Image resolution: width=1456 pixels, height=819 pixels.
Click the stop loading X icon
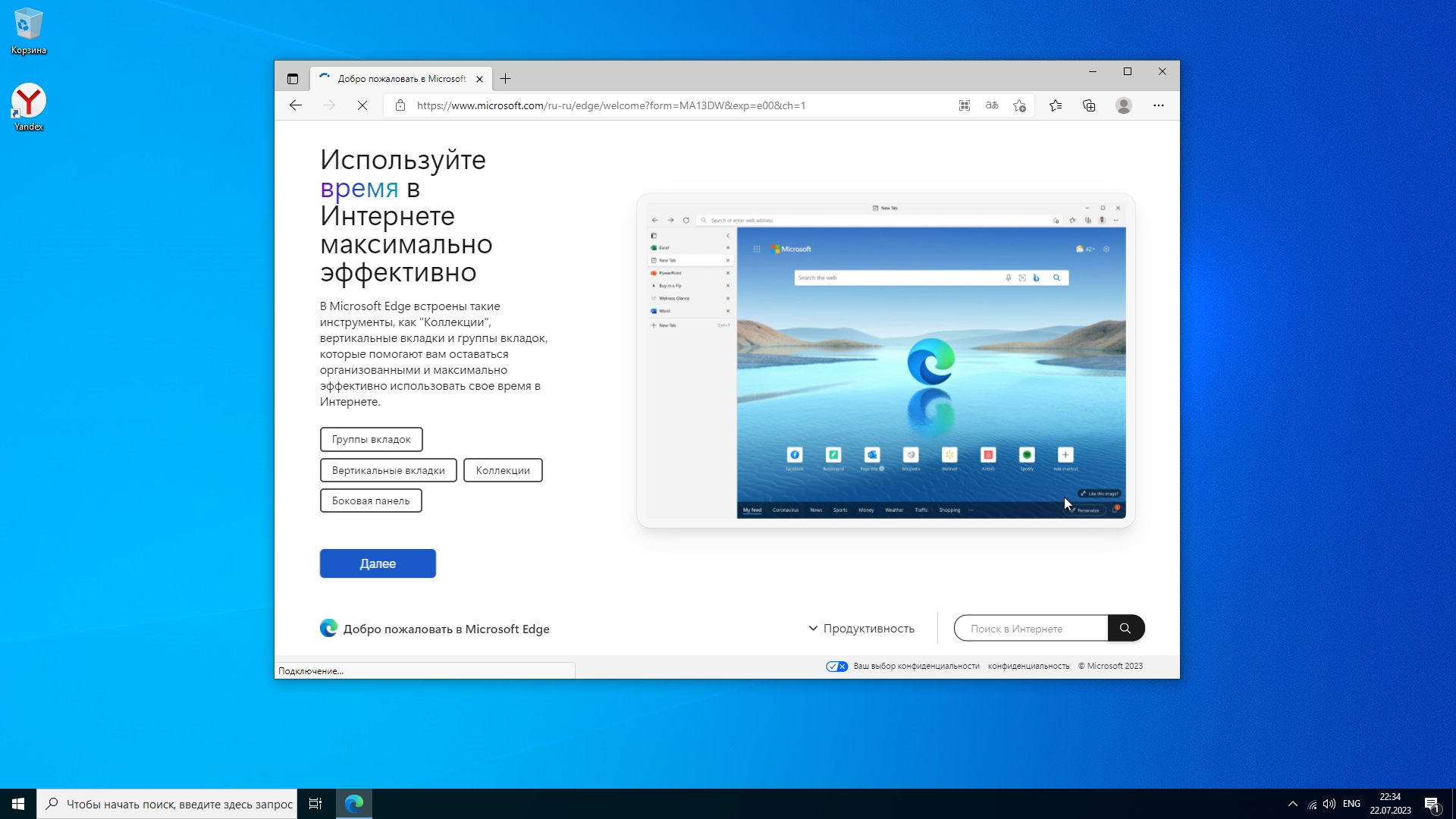tap(362, 105)
